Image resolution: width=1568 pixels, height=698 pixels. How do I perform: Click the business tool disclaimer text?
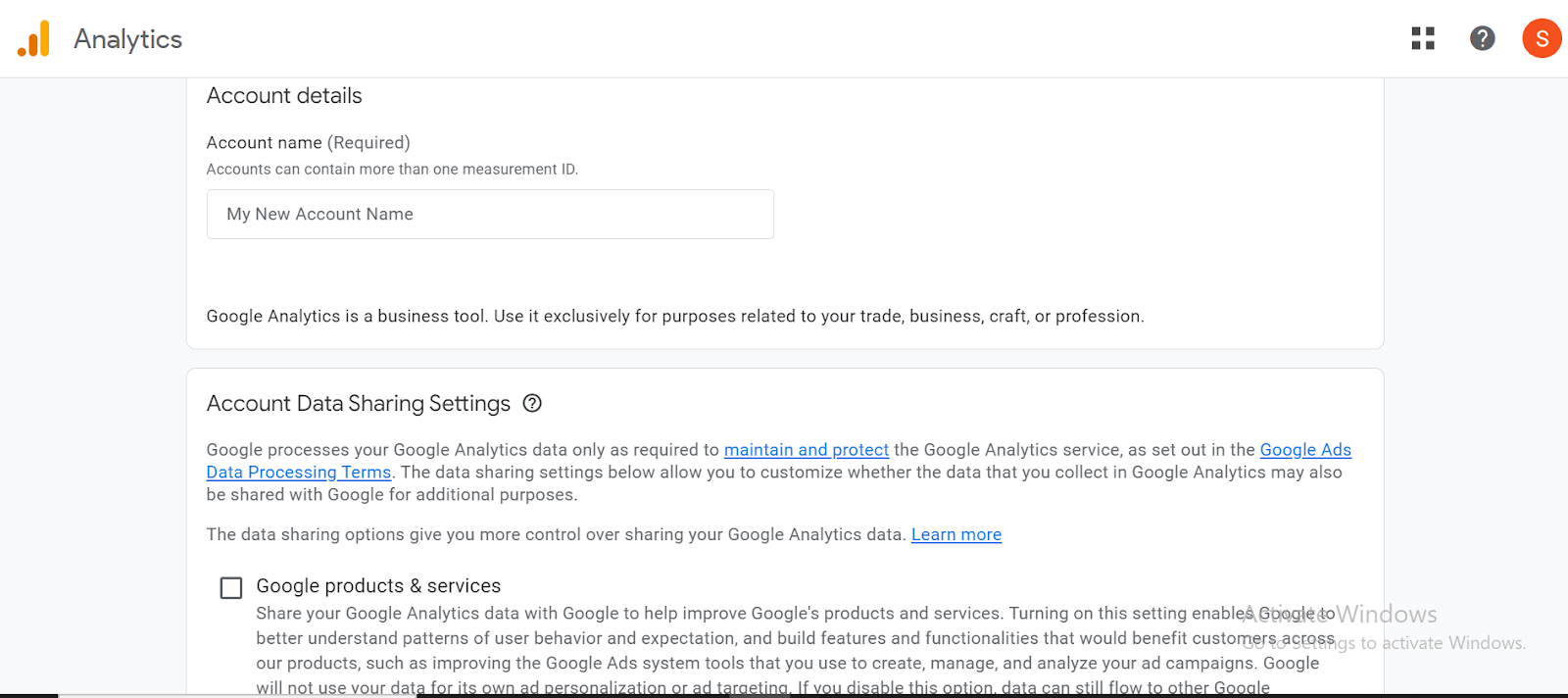click(675, 317)
